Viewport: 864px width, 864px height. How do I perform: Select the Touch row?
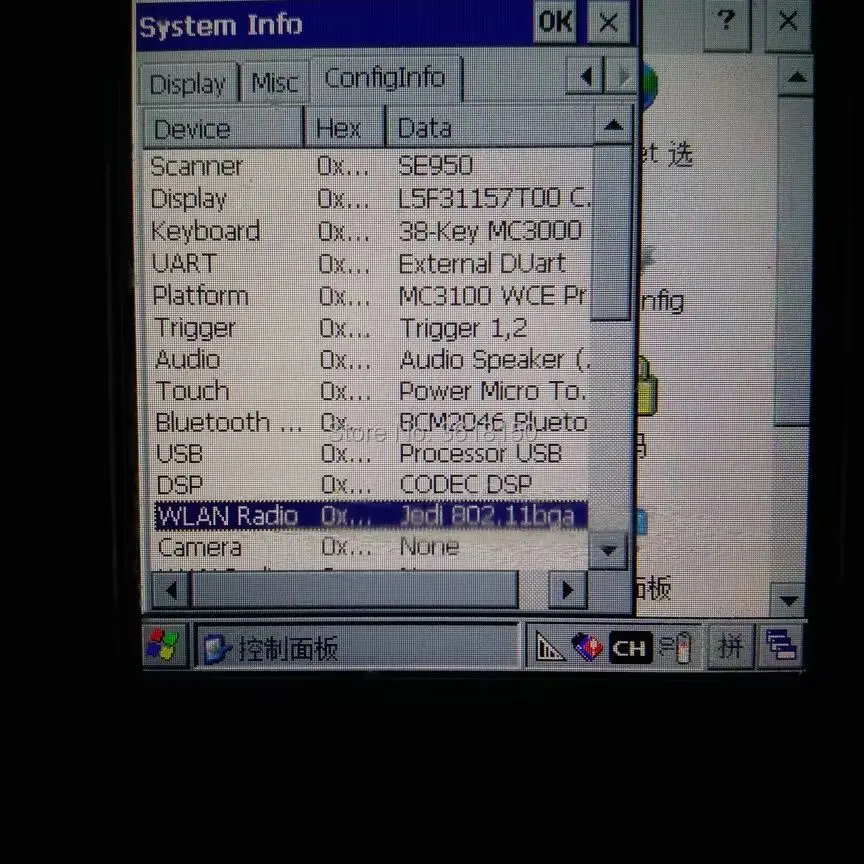coord(370,391)
